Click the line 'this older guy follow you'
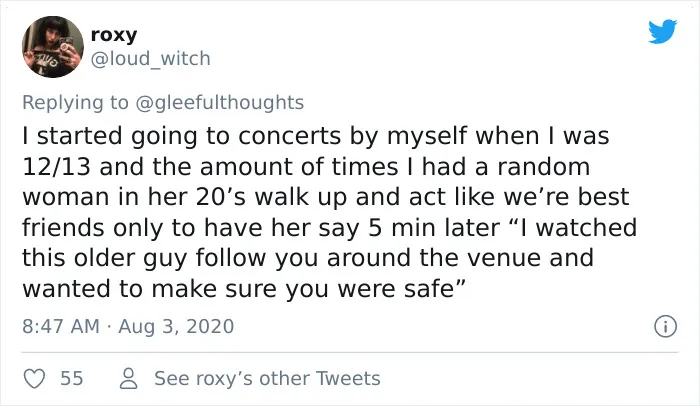This screenshot has width=700, height=406. point(308,258)
